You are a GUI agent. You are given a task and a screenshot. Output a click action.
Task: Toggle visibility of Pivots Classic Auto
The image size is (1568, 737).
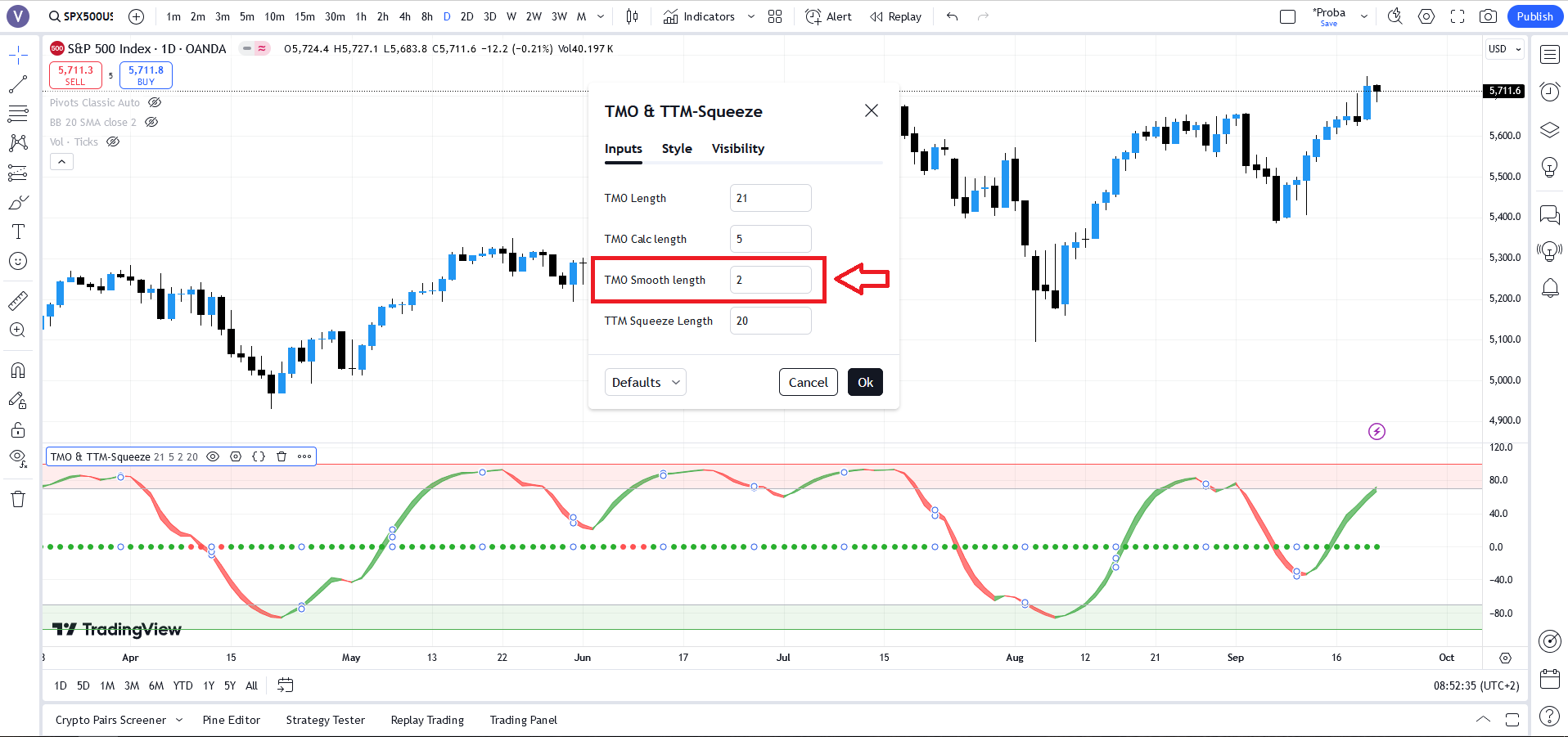click(155, 102)
